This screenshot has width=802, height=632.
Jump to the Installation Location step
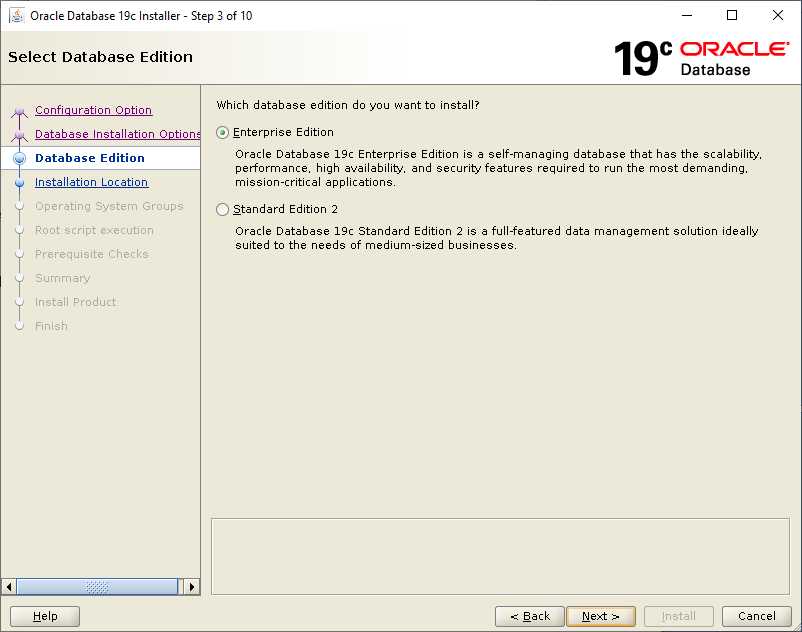[x=91, y=182]
